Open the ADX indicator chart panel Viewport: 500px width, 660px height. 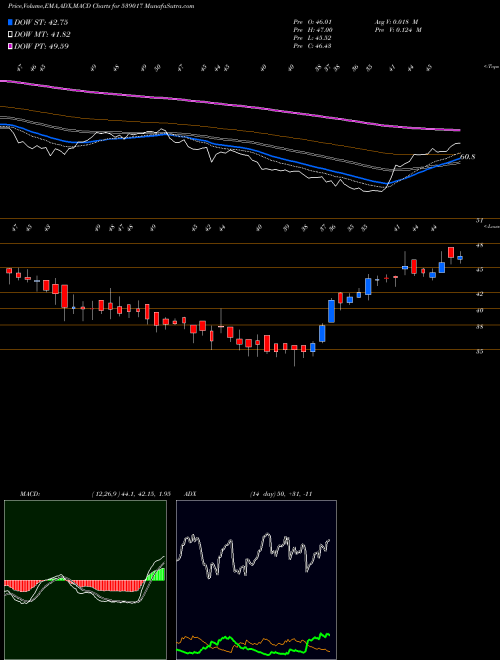coord(256,580)
